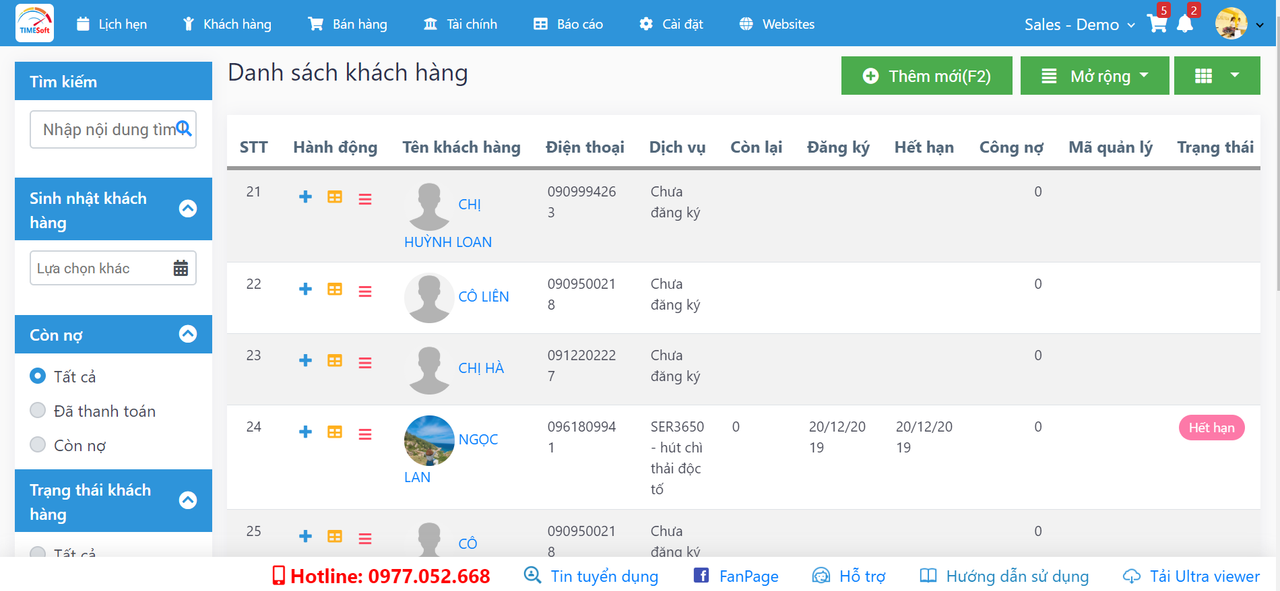This screenshot has width=1280, height=591.
Task: Open the Lựa chọn khác date picker
Action: [x=113, y=268]
